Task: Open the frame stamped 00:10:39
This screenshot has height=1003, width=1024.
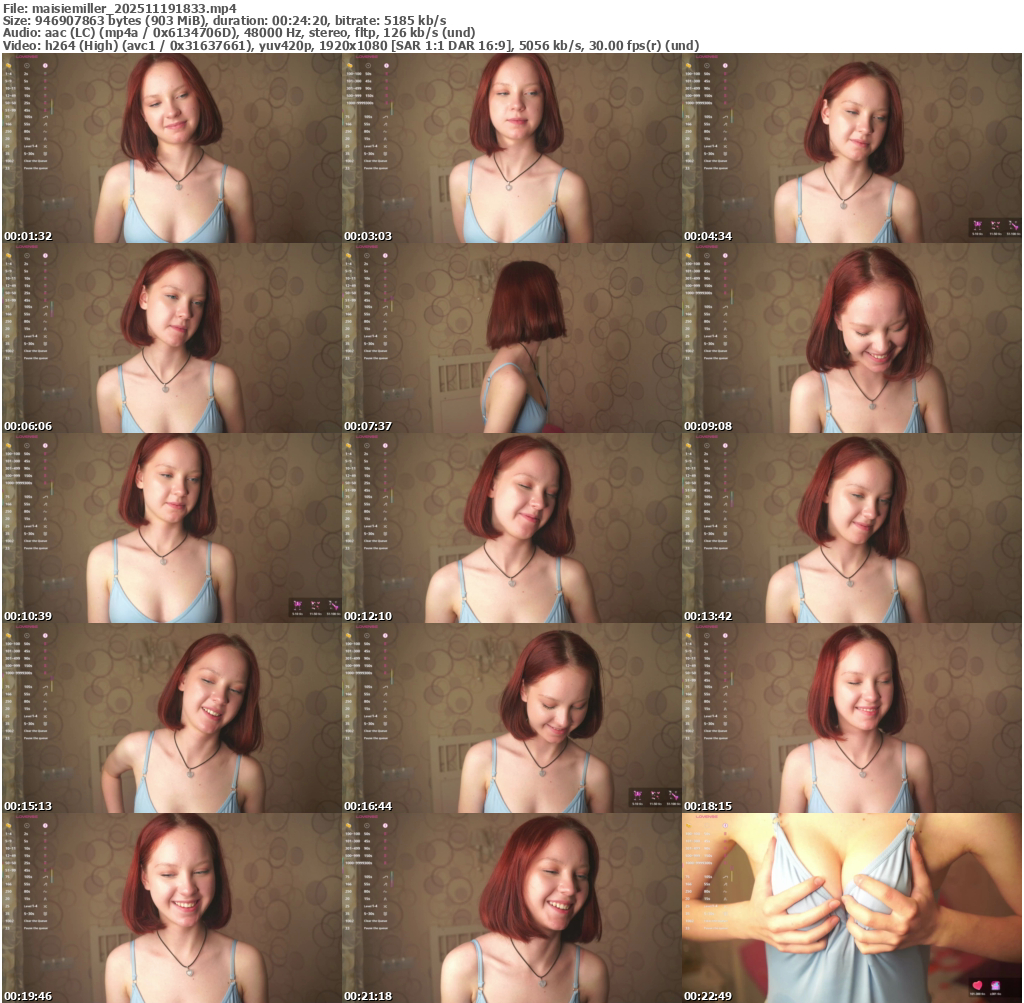Action: click(x=171, y=528)
